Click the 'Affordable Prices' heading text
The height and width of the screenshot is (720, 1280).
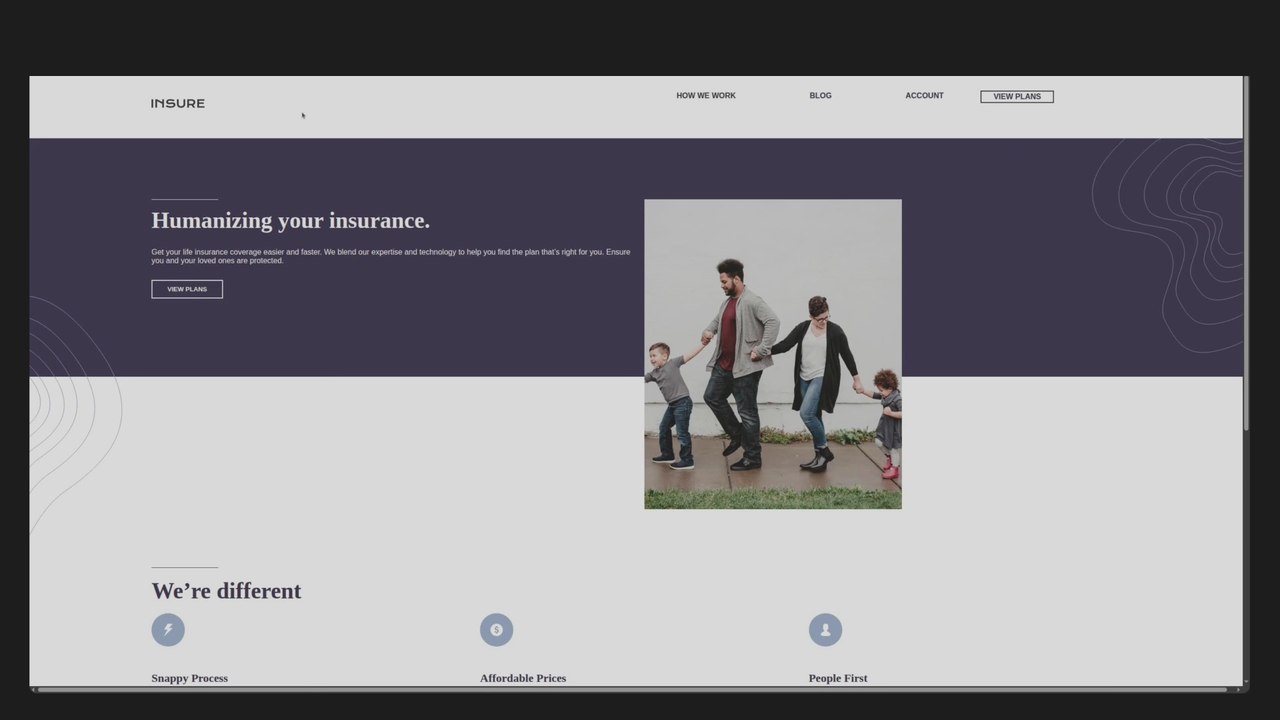tap(523, 678)
